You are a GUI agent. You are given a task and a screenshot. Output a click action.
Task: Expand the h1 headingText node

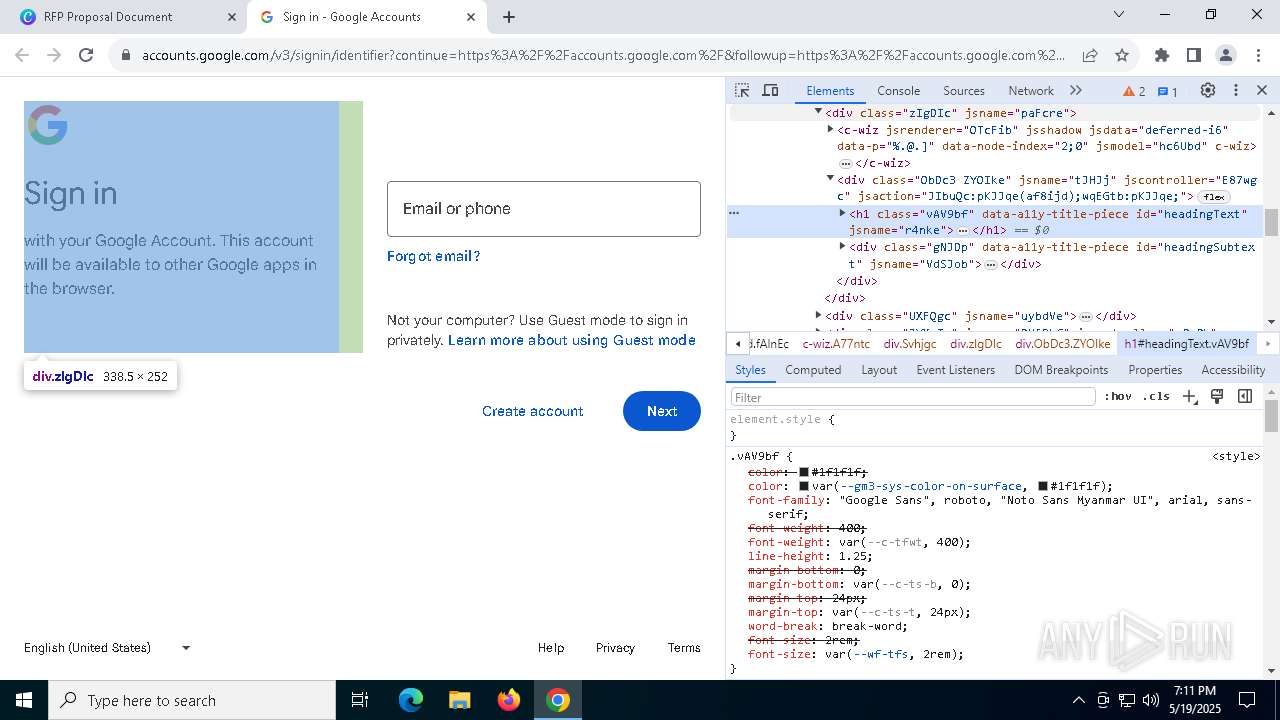(842, 213)
